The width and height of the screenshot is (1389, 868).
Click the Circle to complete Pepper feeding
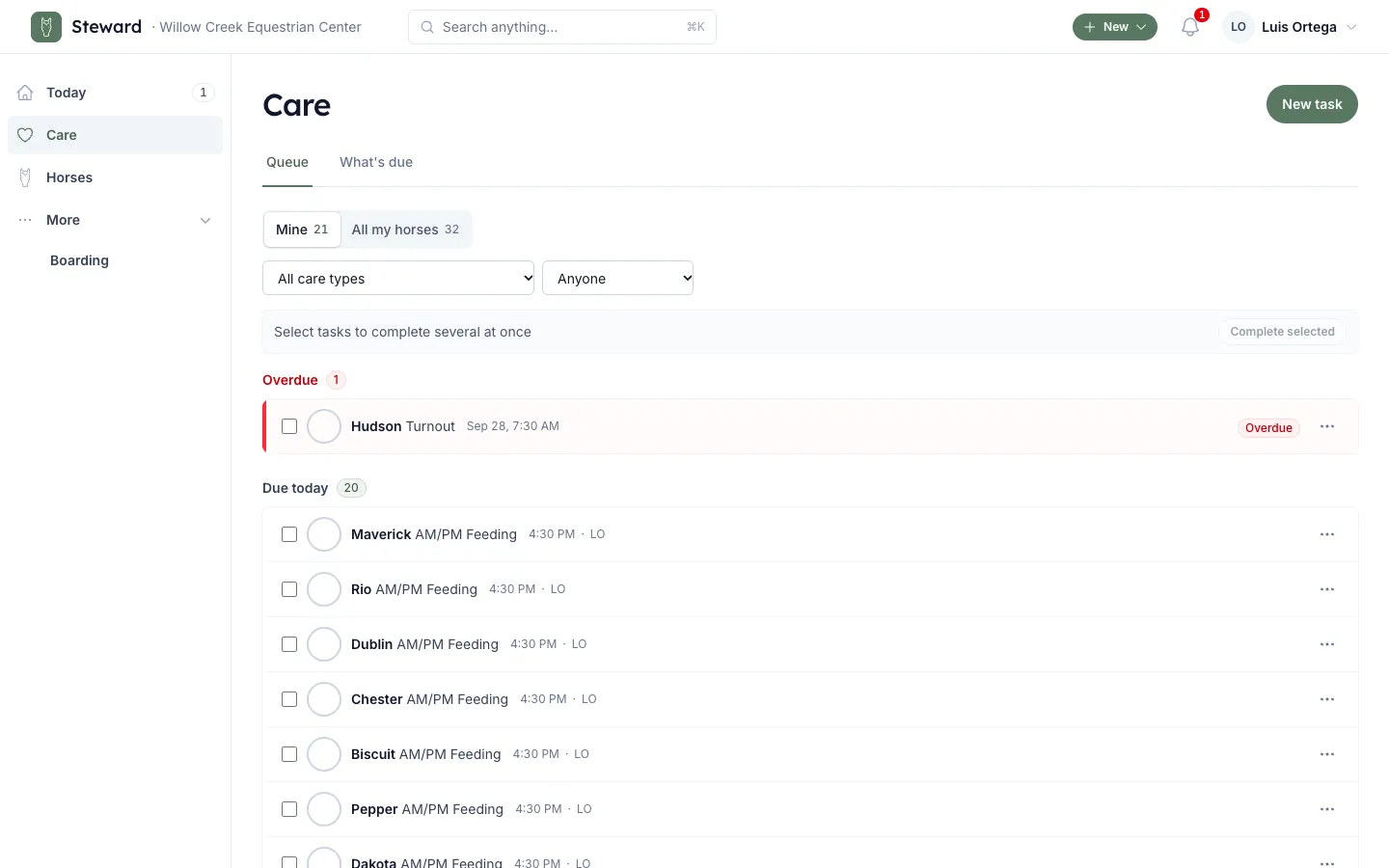click(x=324, y=809)
